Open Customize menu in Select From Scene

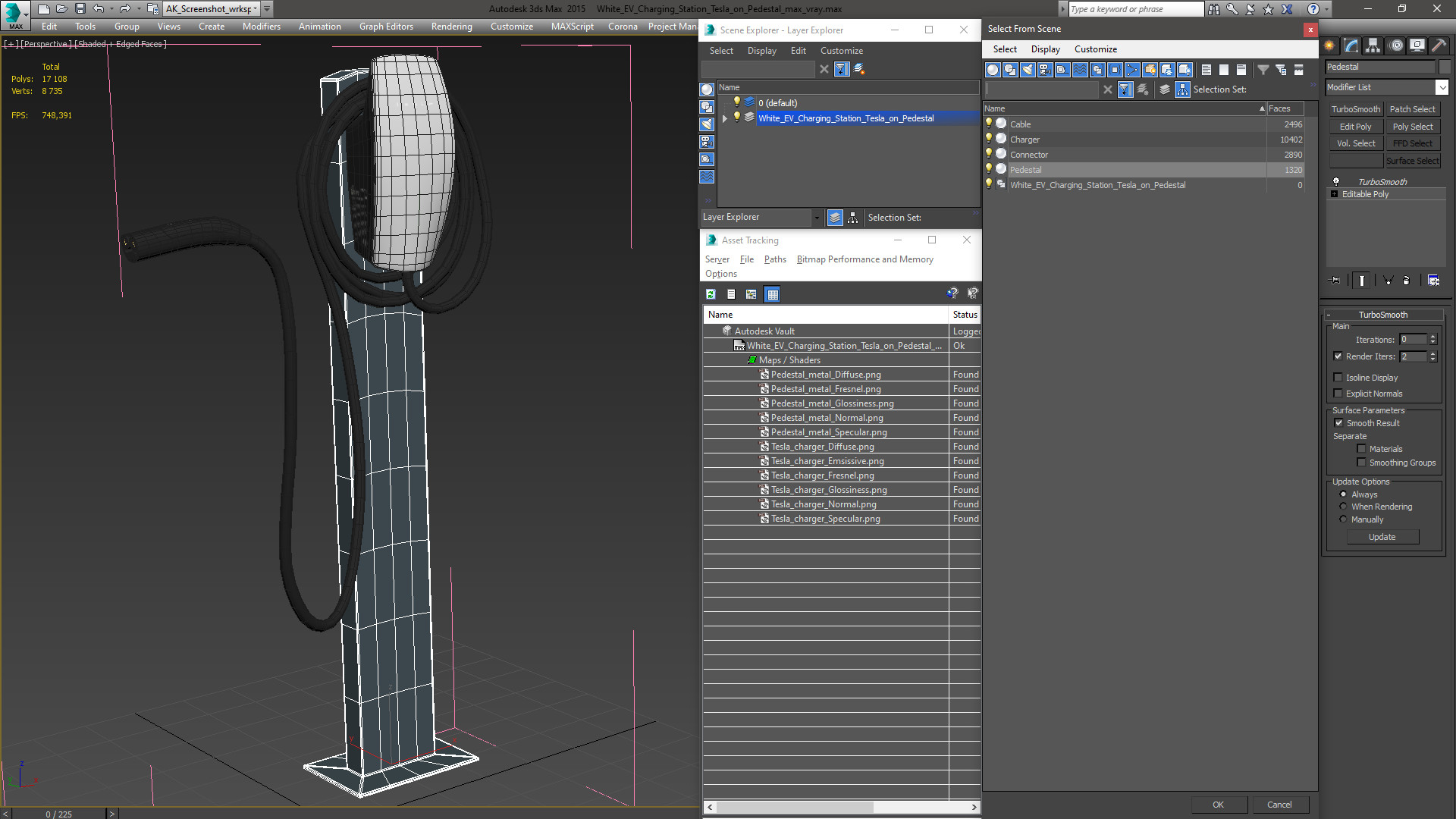[x=1095, y=49]
